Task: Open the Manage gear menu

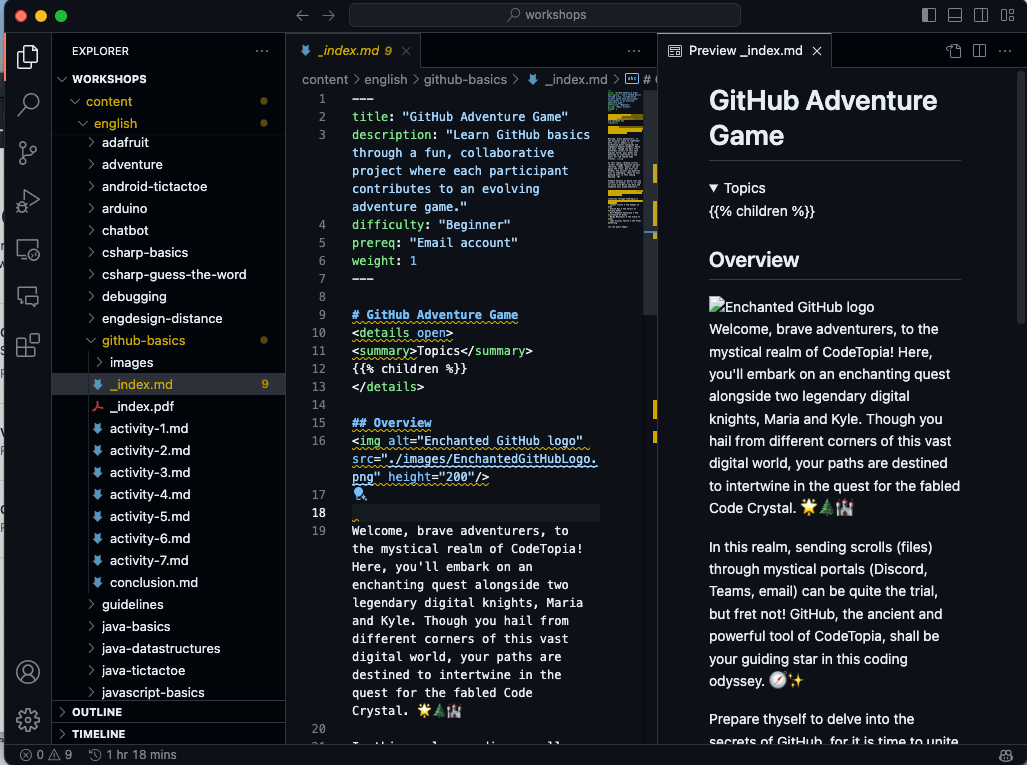Action: coord(28,719)
